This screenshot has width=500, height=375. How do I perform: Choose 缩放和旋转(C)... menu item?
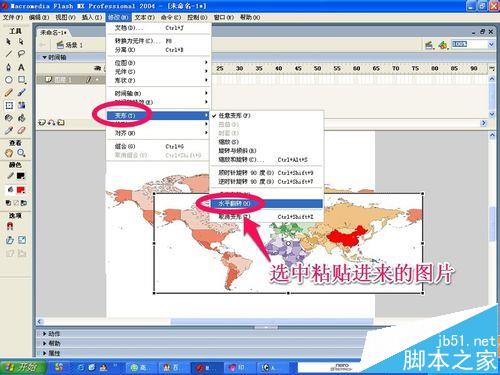267,160
